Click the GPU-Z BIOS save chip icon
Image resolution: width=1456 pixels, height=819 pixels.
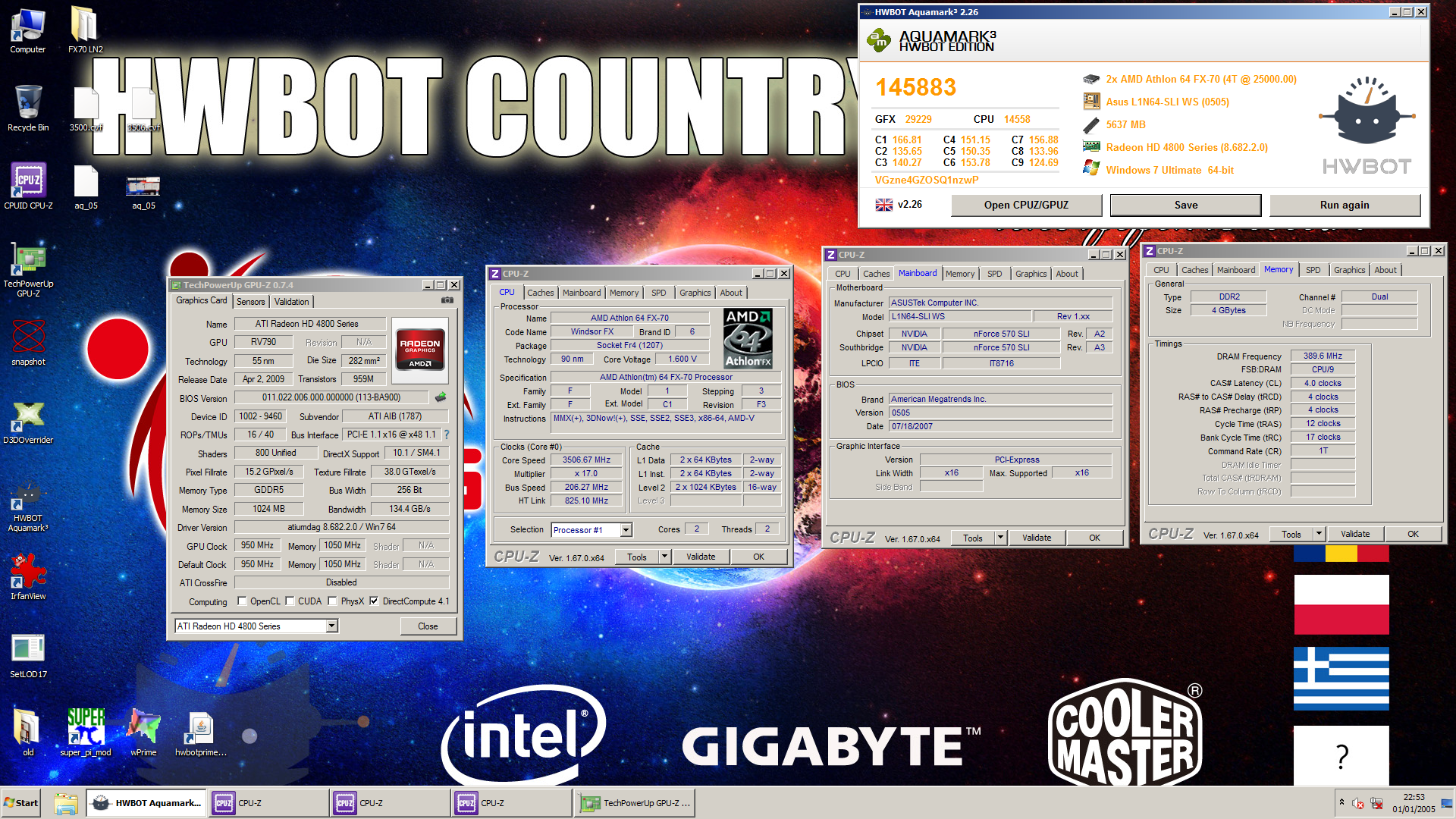[441, 397]
